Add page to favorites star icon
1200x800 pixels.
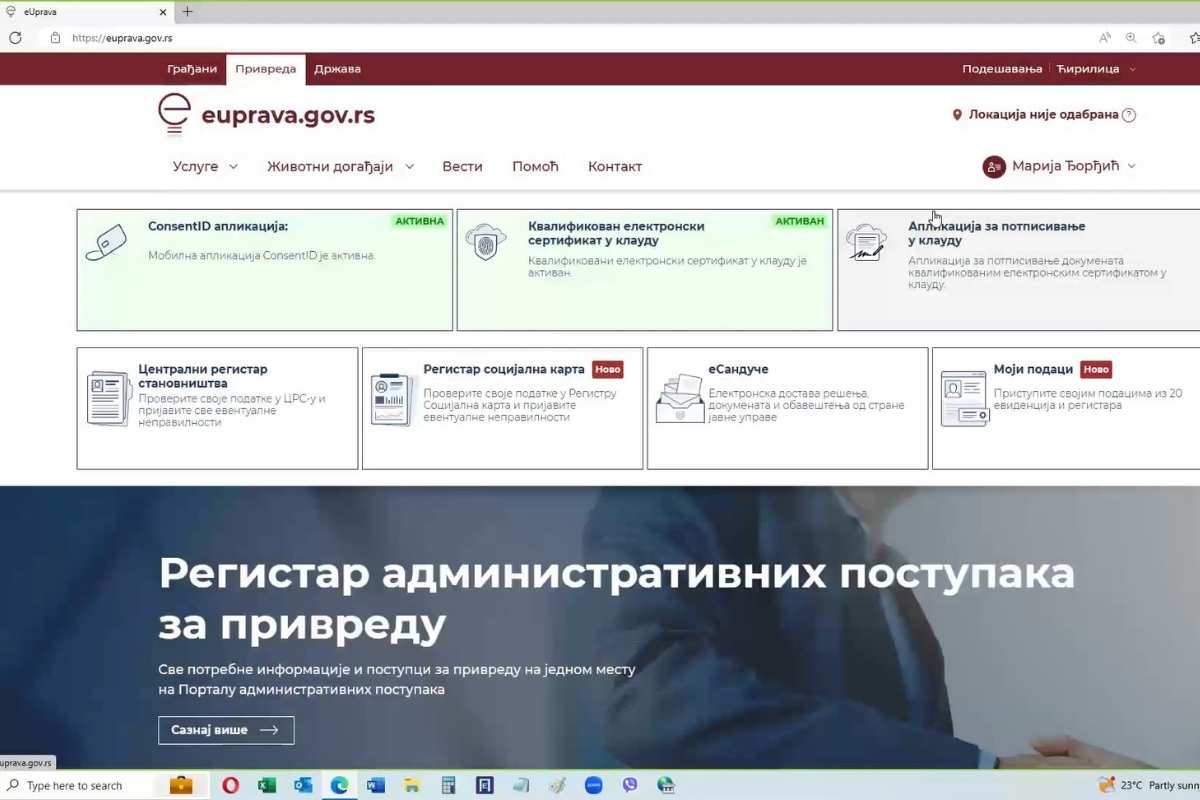pyautogui.click(x=1158, y=38)
